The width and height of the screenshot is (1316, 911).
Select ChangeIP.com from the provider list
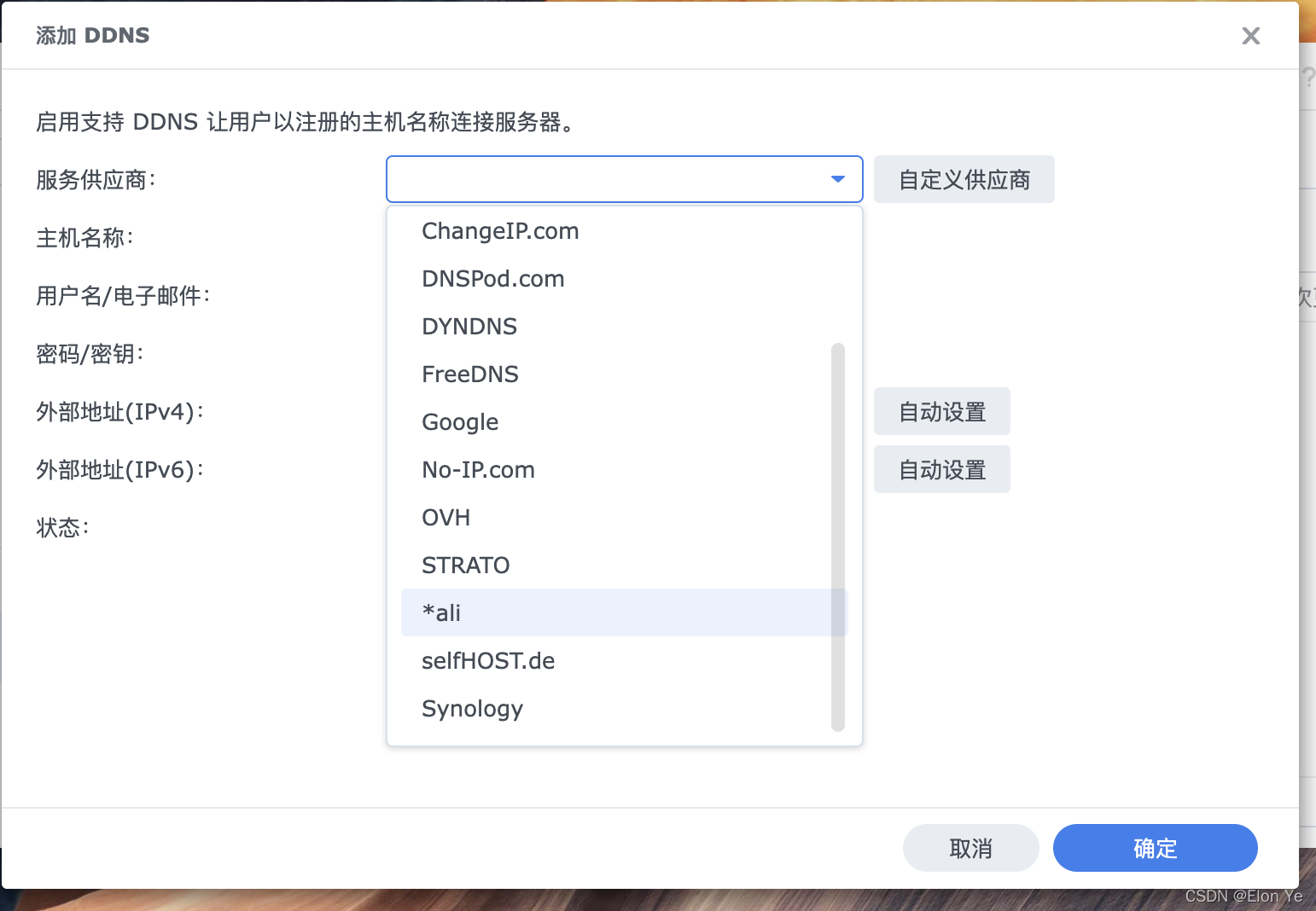499,230
